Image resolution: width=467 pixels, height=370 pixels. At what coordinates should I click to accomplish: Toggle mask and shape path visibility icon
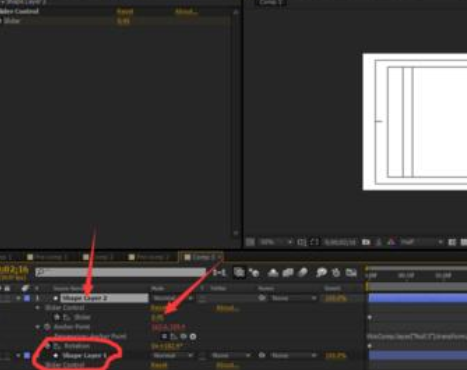[314, 242]
